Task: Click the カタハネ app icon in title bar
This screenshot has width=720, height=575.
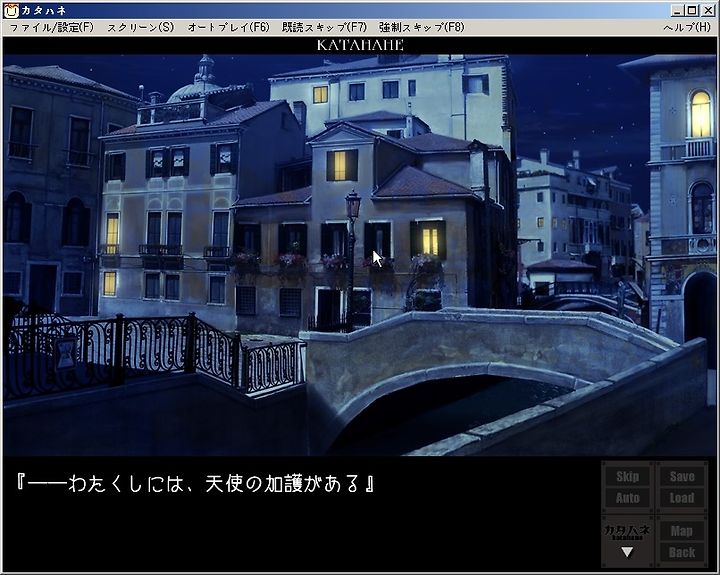Action: tap(11, 11)
